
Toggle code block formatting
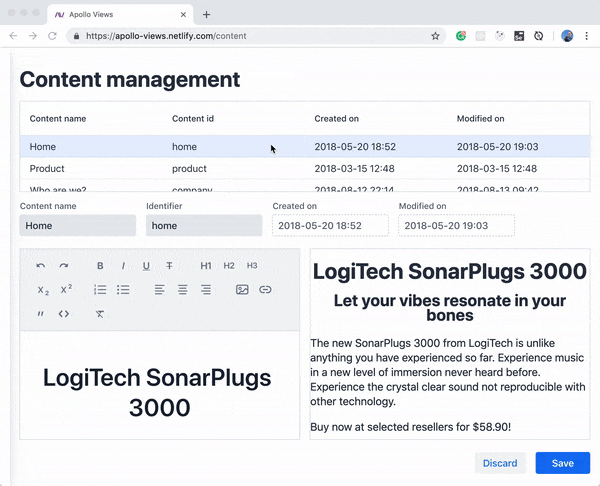64,314
